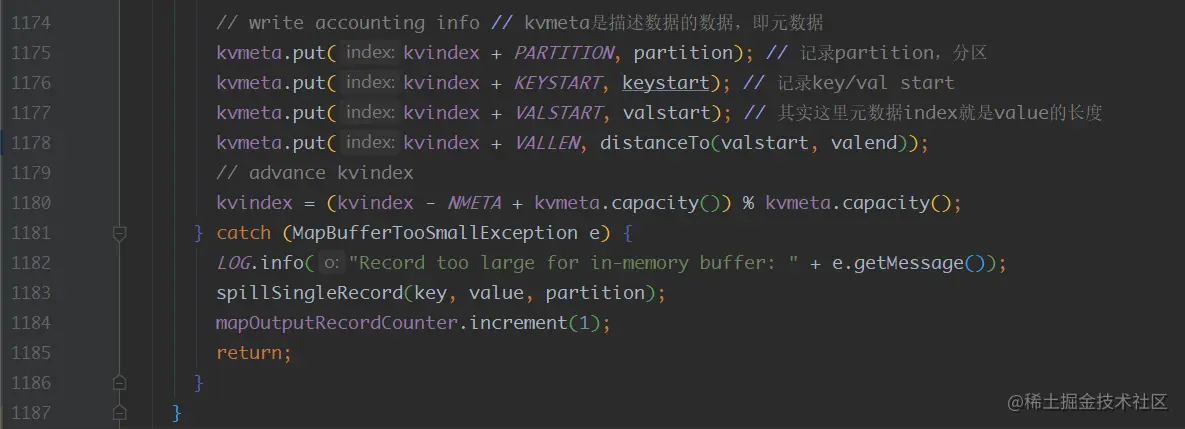Click line number 1178 in the gutter
The height and width of the screenshot is (429, 1185).
[x=31, y=143]
